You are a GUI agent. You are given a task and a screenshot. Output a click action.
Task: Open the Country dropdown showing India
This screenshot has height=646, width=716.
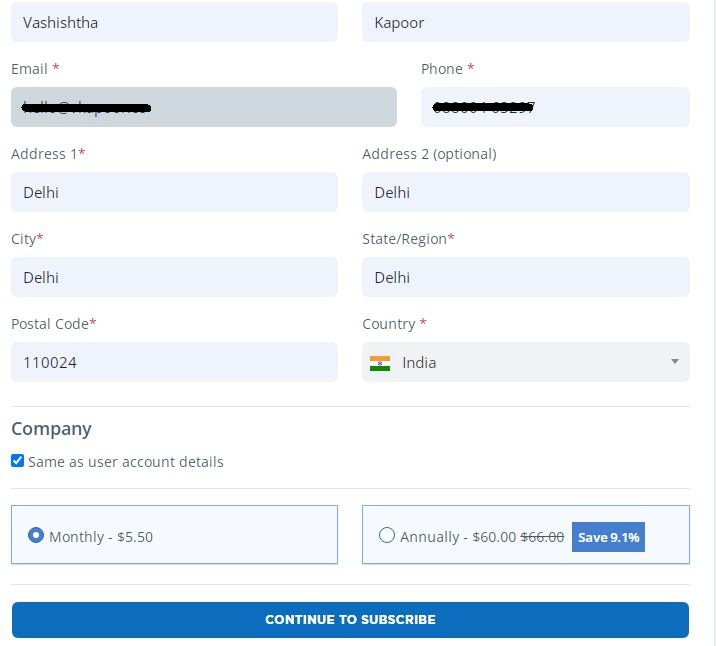(525, 362)
